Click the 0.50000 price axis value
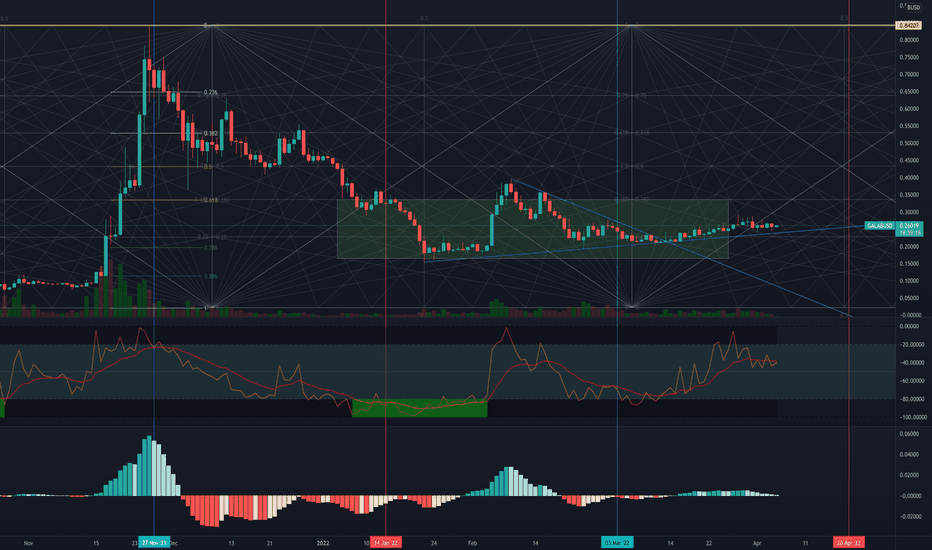This screenshot has width=932, height=550. click(909, 143)
